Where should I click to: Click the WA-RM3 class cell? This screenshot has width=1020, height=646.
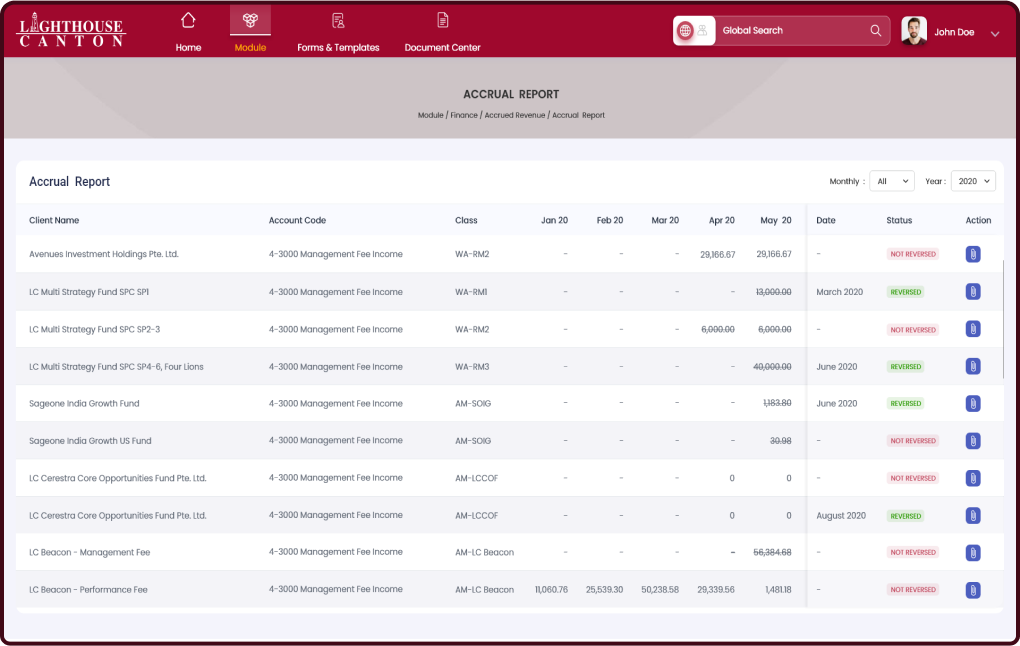coord(472,367)
